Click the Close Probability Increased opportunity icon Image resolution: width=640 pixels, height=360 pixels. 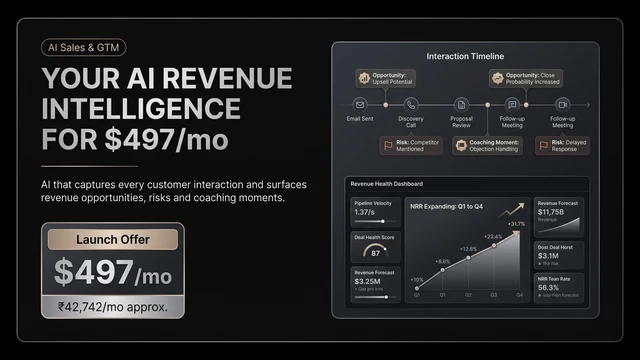pyautogui.click(x=497, y=78)
